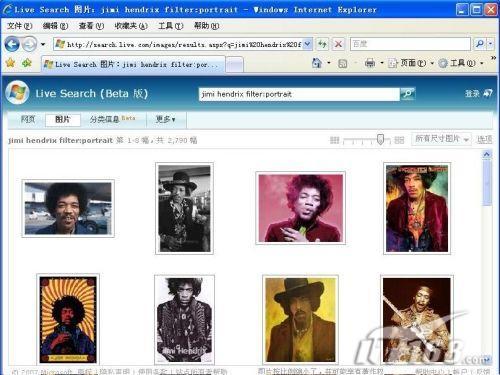The image size is (500, 375).
Task: Click the Home page toolbar icon
Action: [317, 63]
